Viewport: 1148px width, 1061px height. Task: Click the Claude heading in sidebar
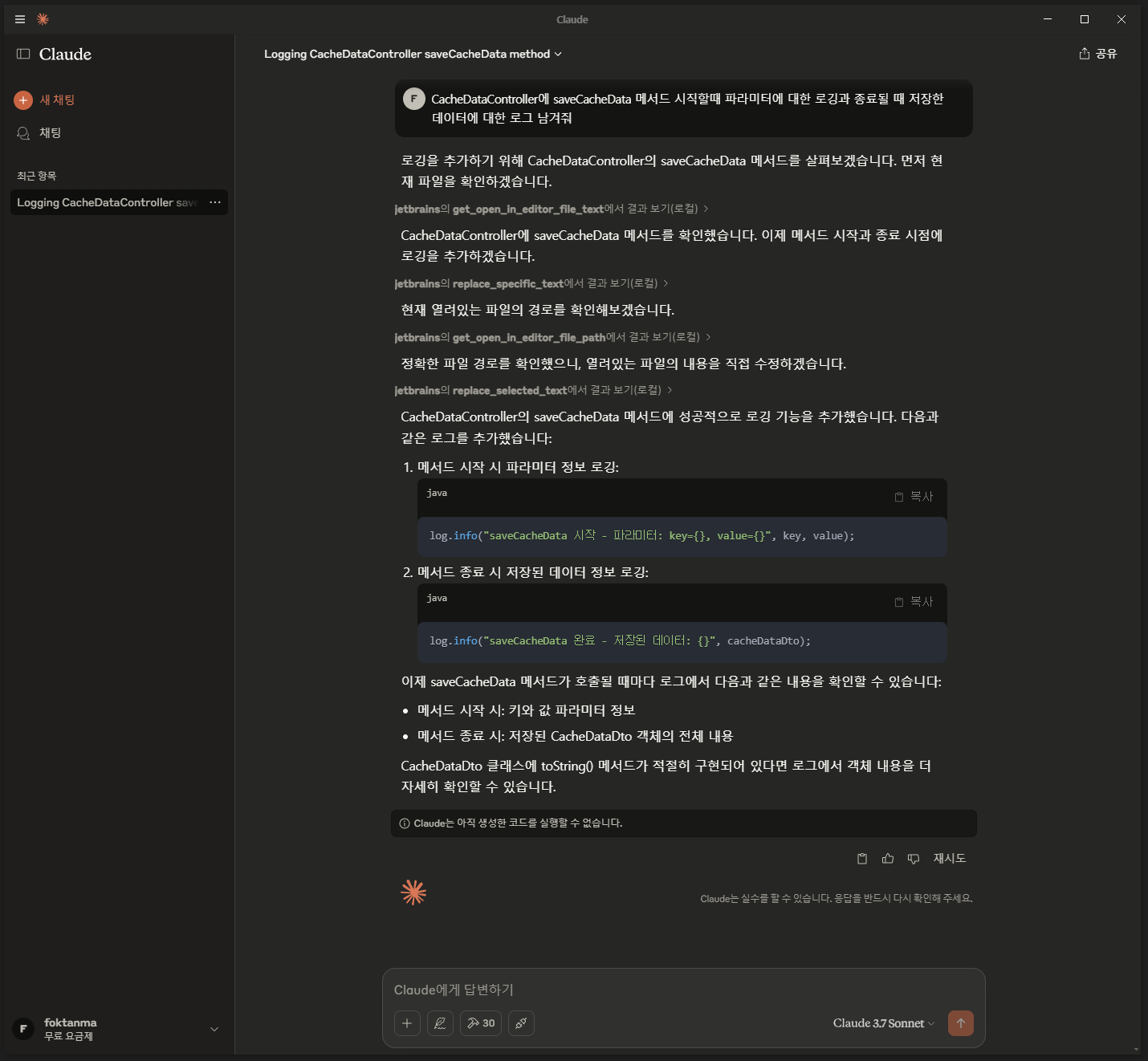tap(65, 54)
